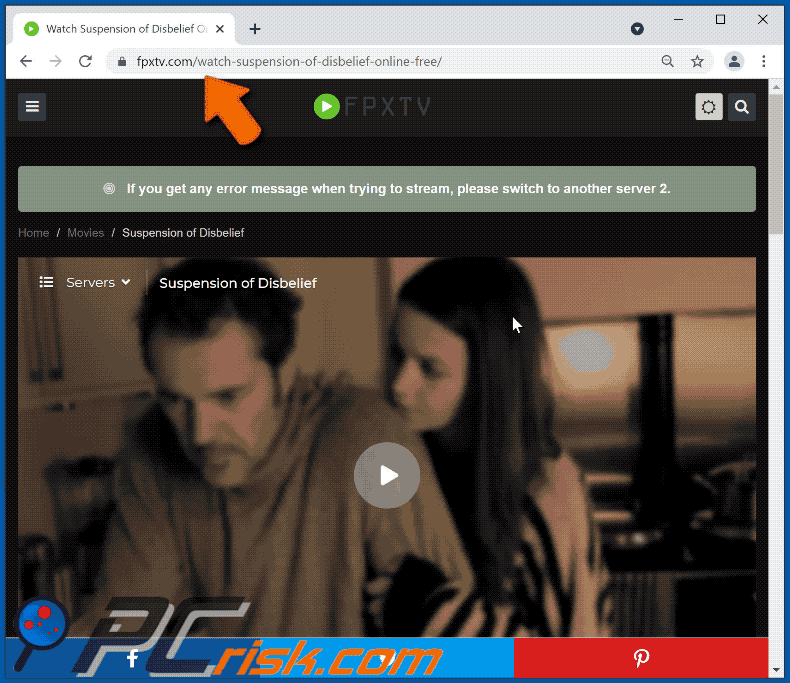This screenshot has height=683, width=790.
Task: Go to Home breadcrumb
Action: pos(34,233)
